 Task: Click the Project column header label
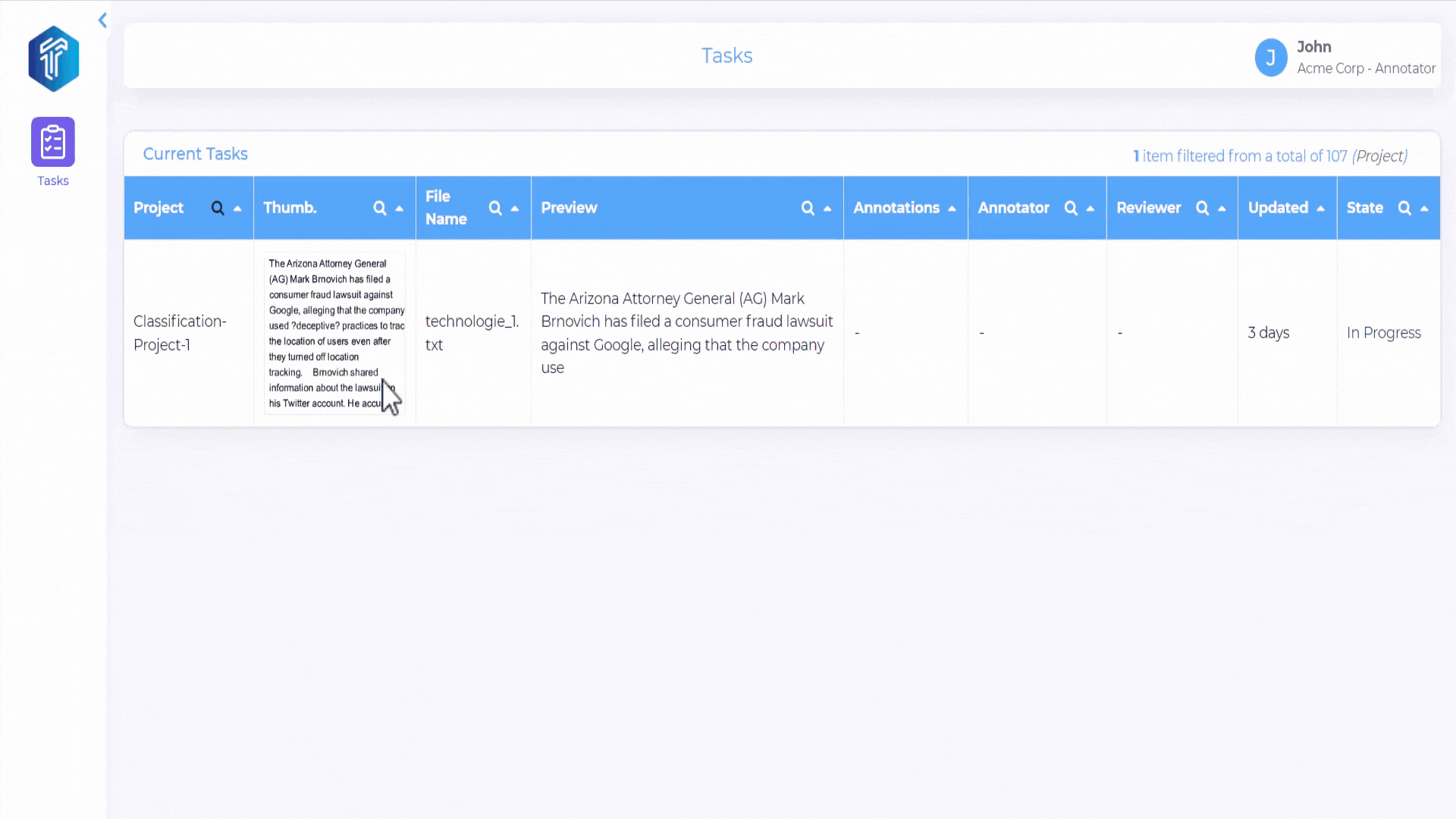coord(158,208)
